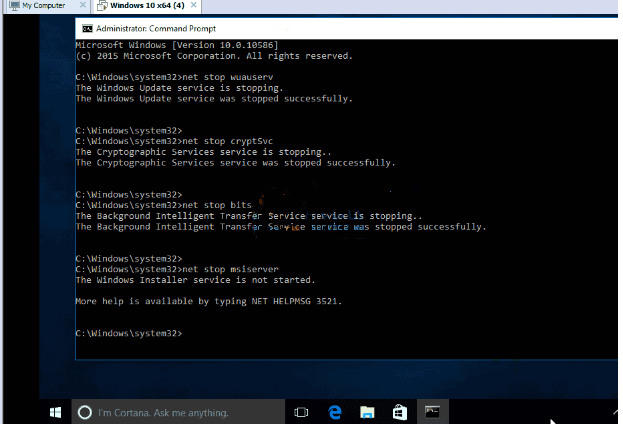The image size is (623, 424).
Task: Open the Windows Start menu
Action: pyautogui.click(x=56, y=412)
